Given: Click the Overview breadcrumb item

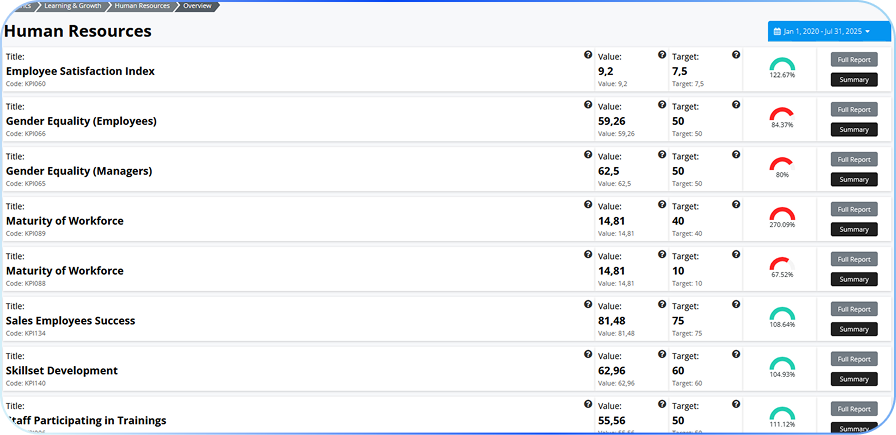Looking at the screenshot, I should (197, 6).
